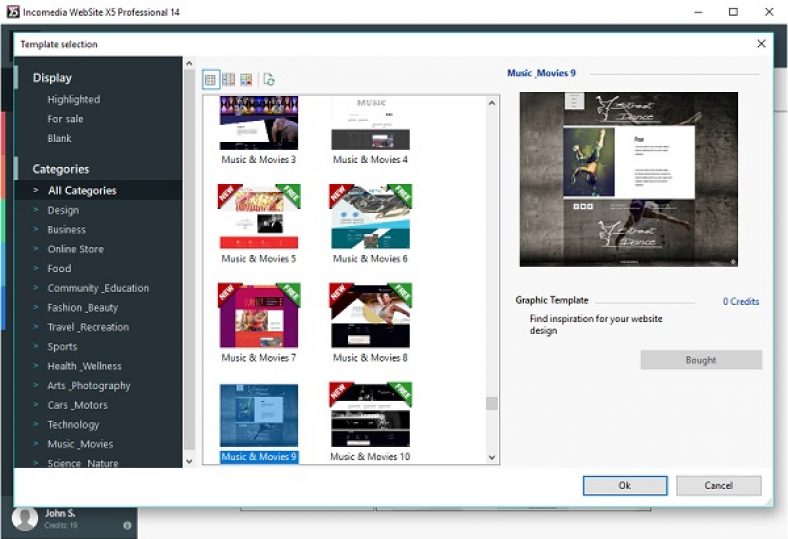Select the small thumbnails view icon
The image size is (788, 539).
pos(211,79)
